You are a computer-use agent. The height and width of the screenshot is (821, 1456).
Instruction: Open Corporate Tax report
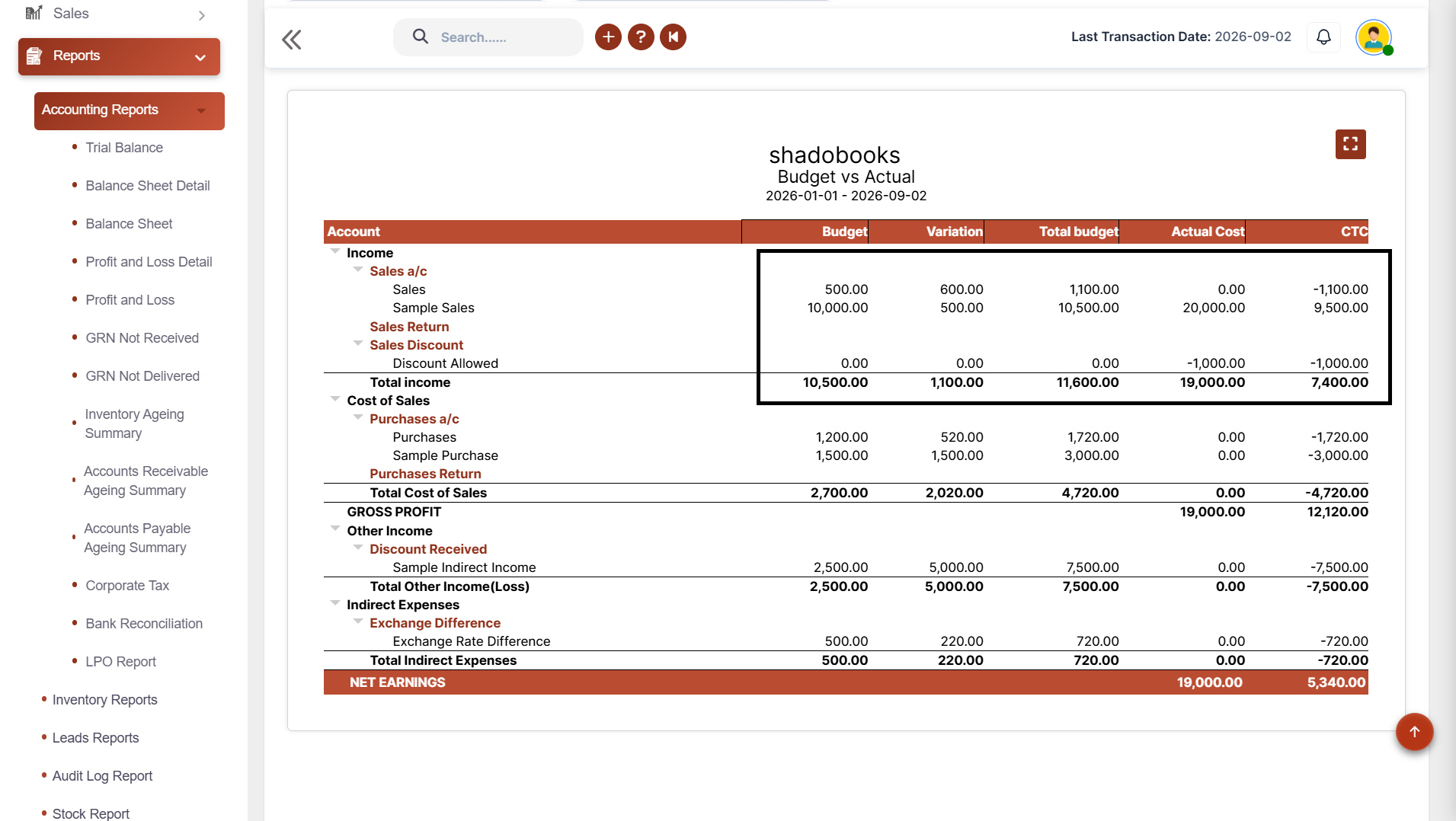click(127, 586)
